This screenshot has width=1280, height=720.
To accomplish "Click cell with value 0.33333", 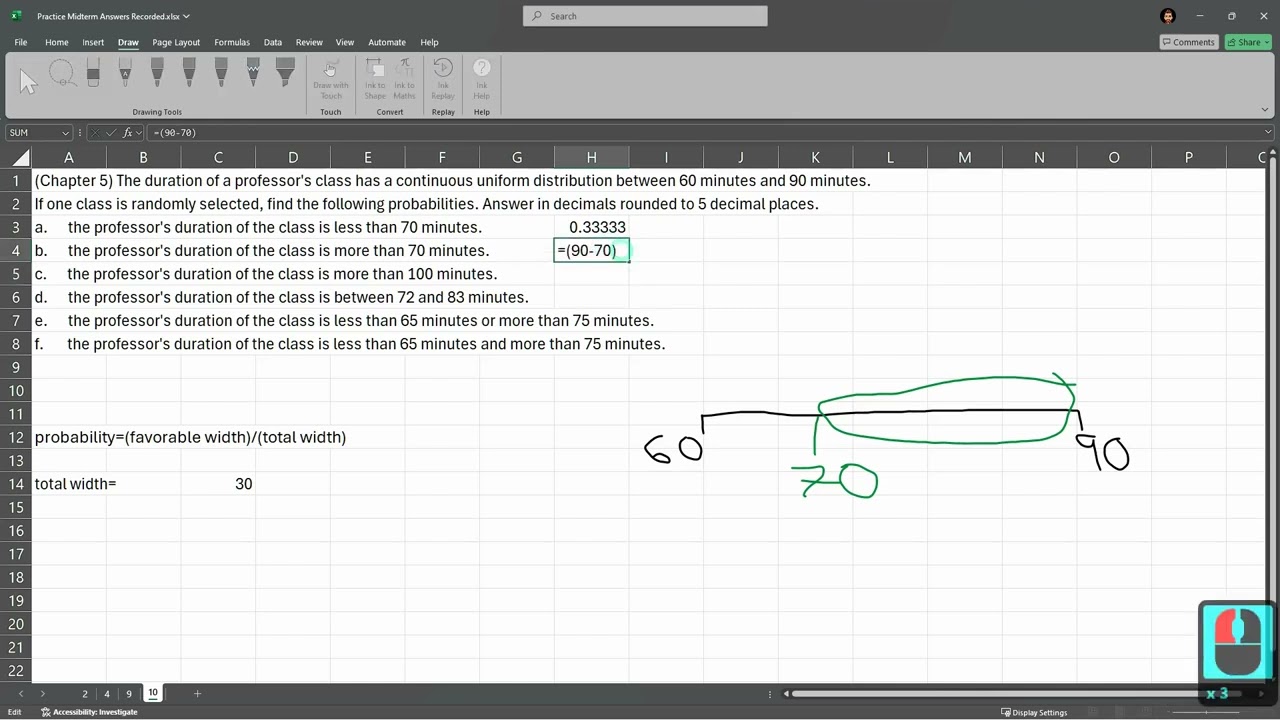I will (591, 227).
